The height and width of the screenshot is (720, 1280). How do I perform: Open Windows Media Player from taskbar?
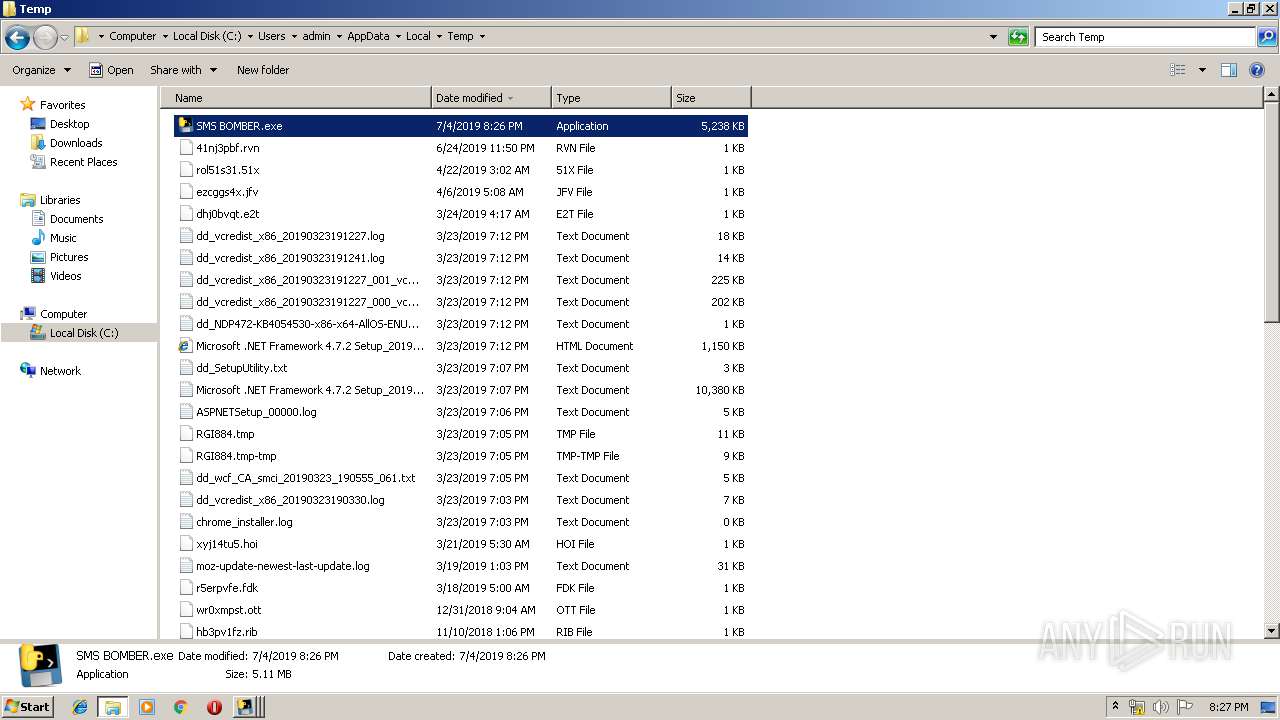(147, 707)
